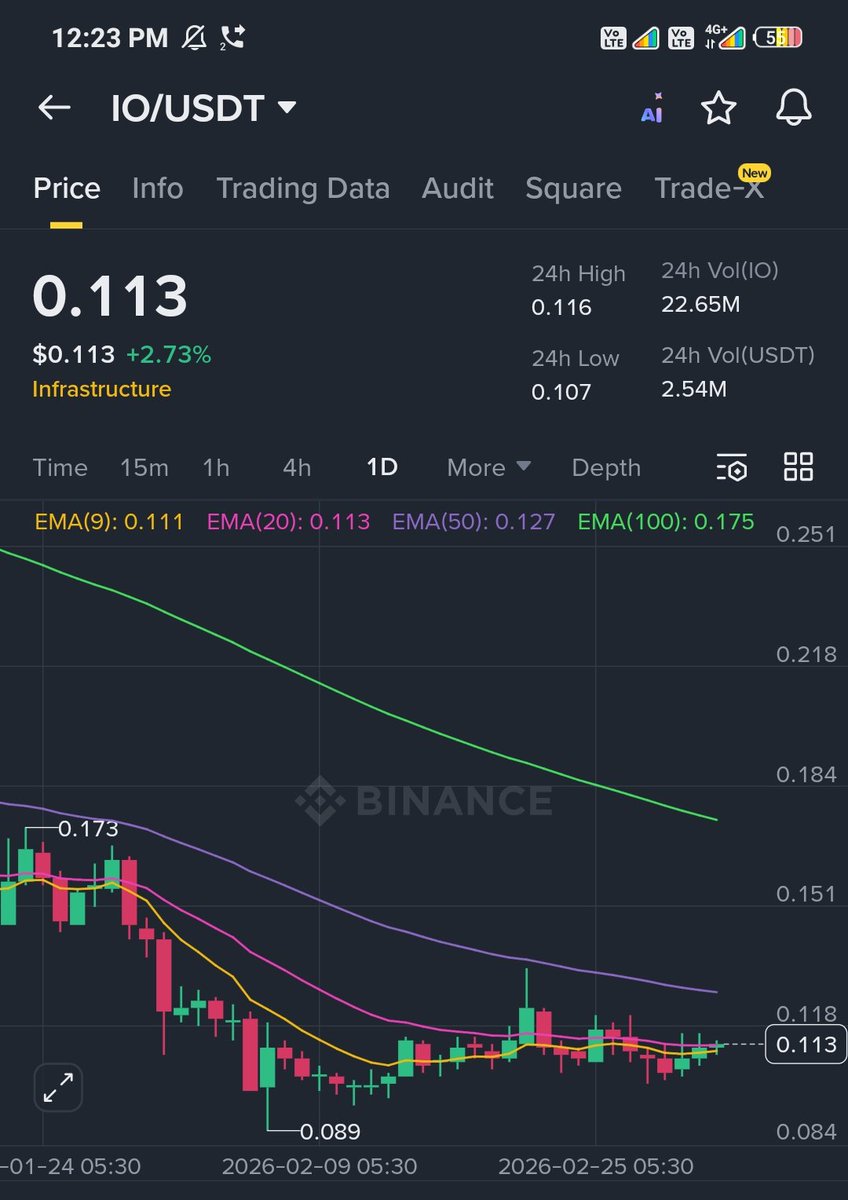Tap the 2026-02-09 05:30 date label
Image resolution: width=848 pixels, height=1200 pixels.
click(x=319, y=1167)
